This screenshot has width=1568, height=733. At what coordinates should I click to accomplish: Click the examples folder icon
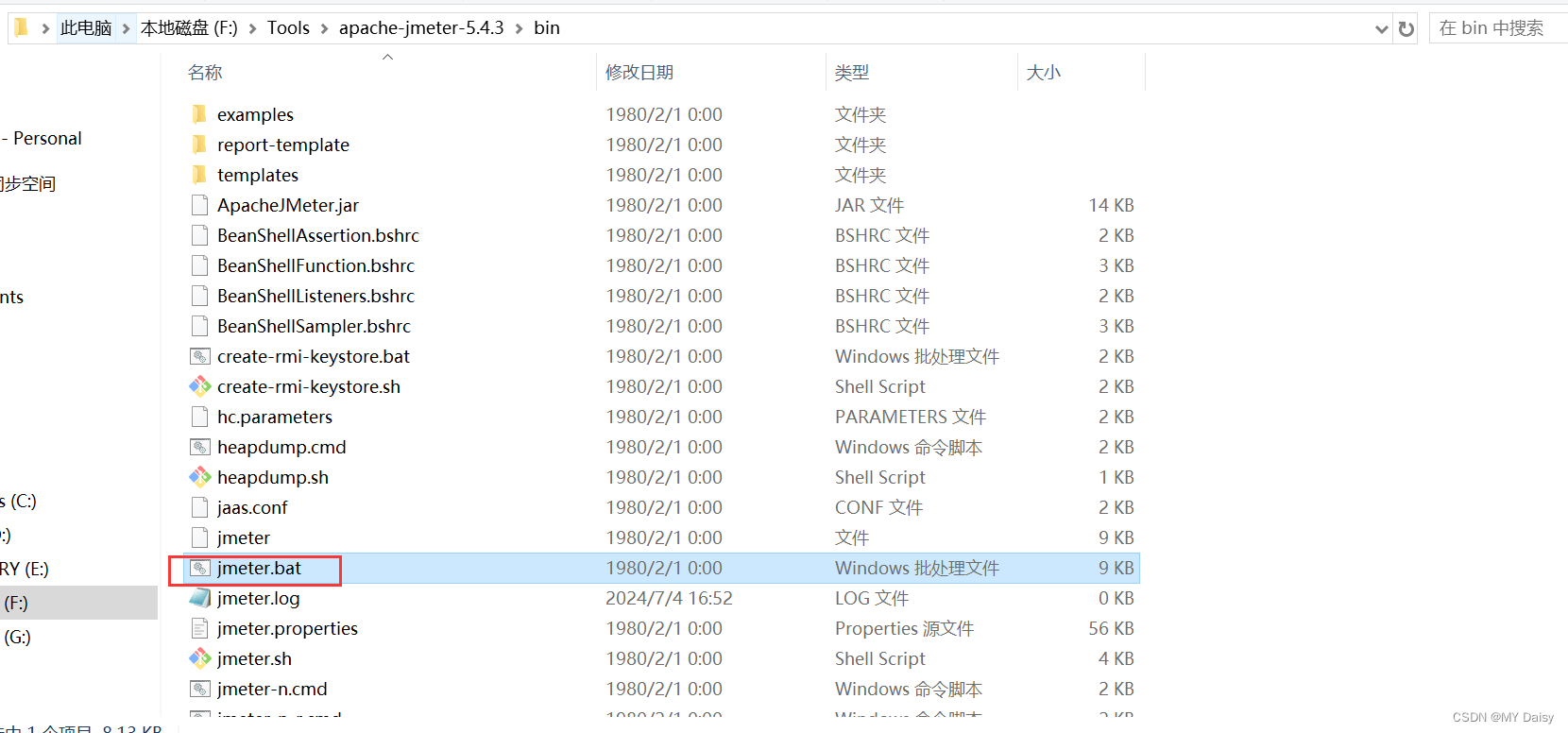[x=199, y=114]
